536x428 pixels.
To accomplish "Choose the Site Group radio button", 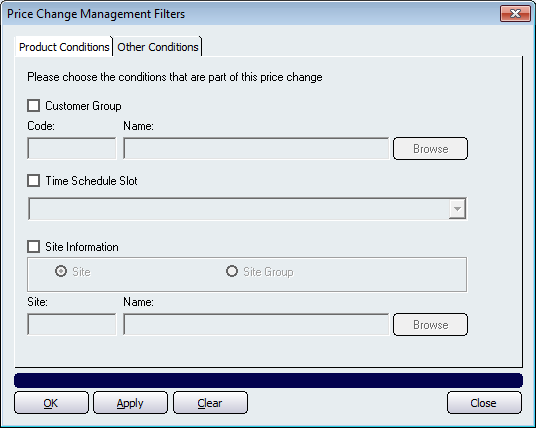I will tap(232, 271).
